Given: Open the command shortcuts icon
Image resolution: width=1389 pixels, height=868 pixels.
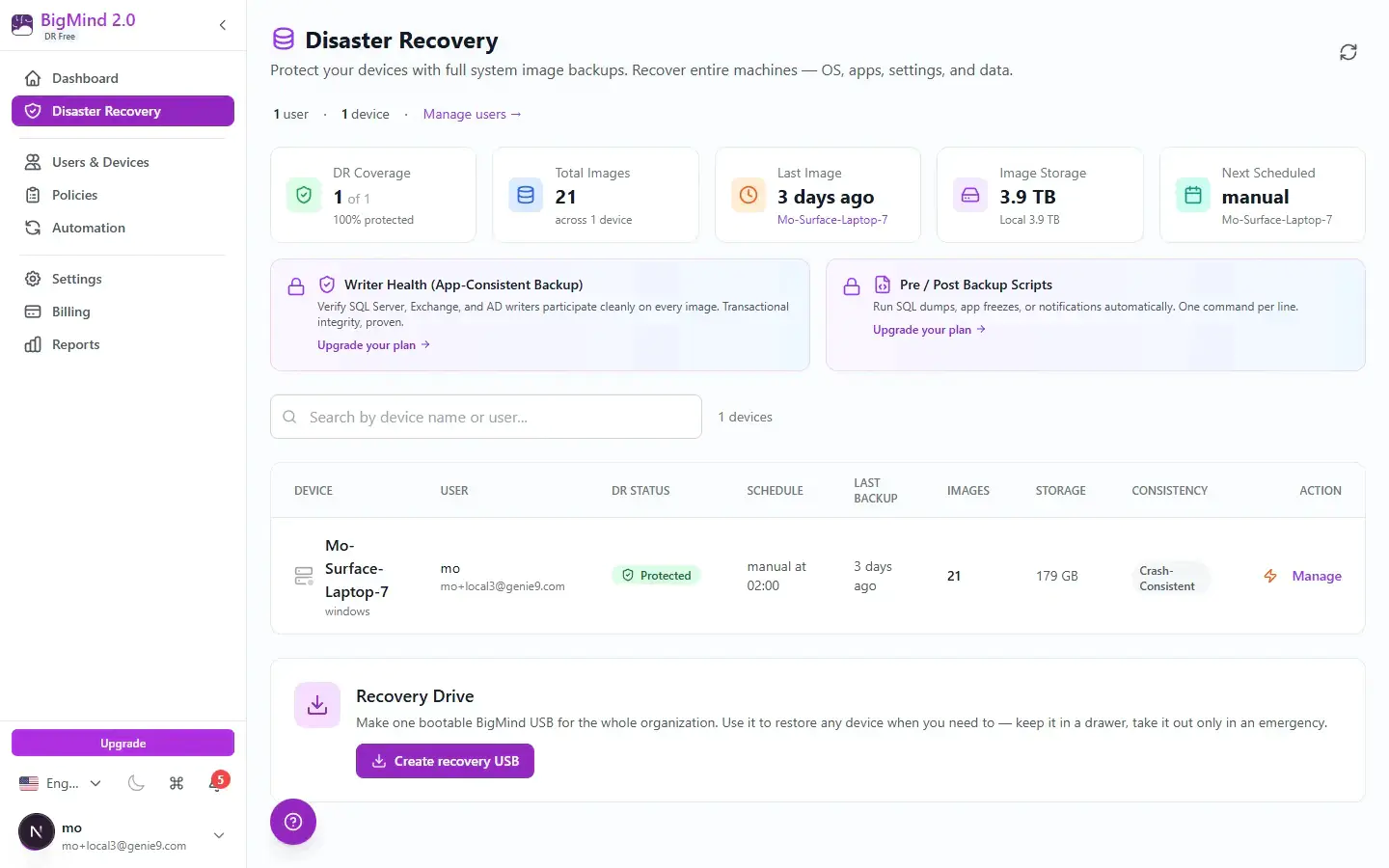Looking at the screenshot, I should click(x=177, y=783).
